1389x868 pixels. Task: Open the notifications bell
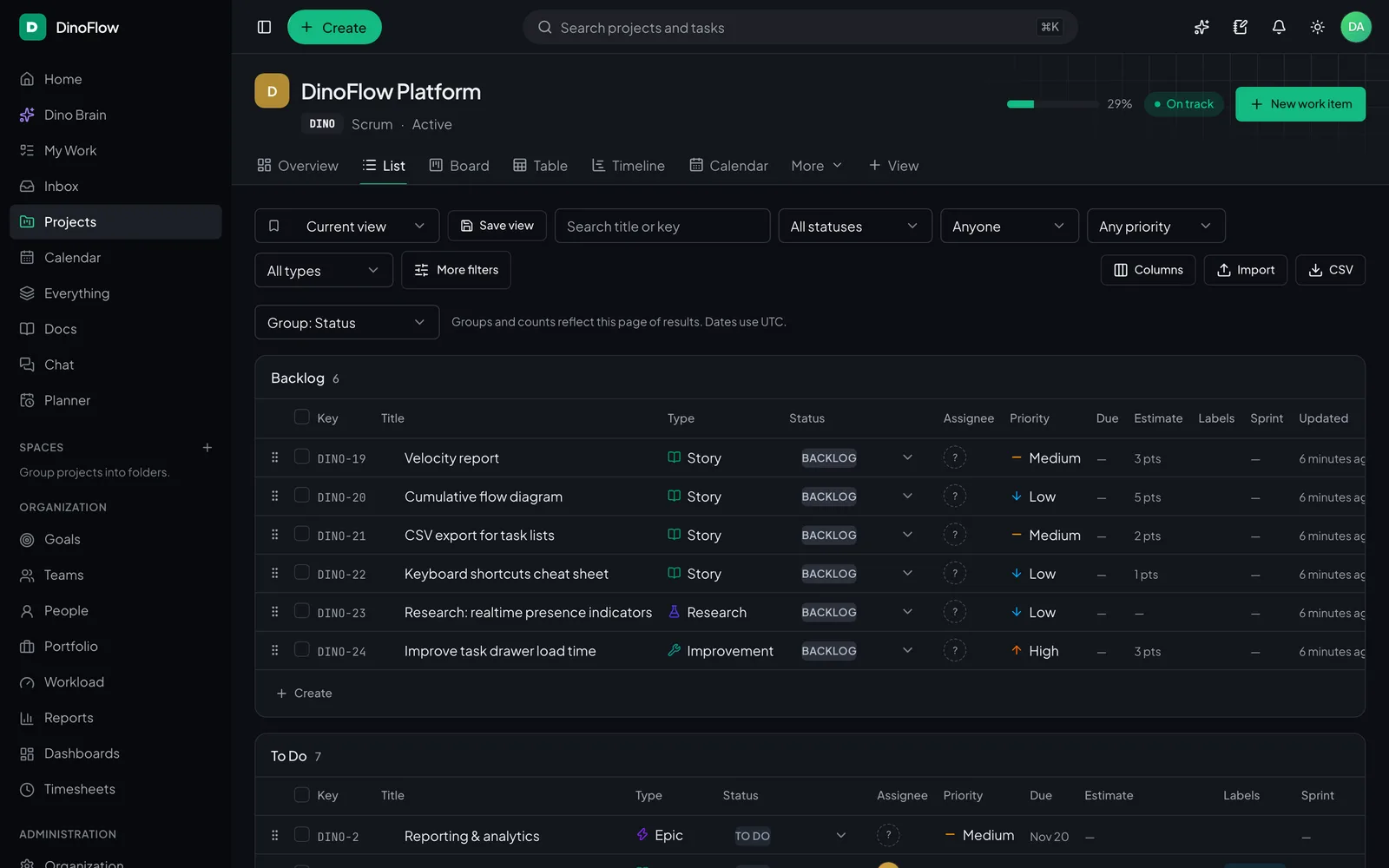[1279, 27]
